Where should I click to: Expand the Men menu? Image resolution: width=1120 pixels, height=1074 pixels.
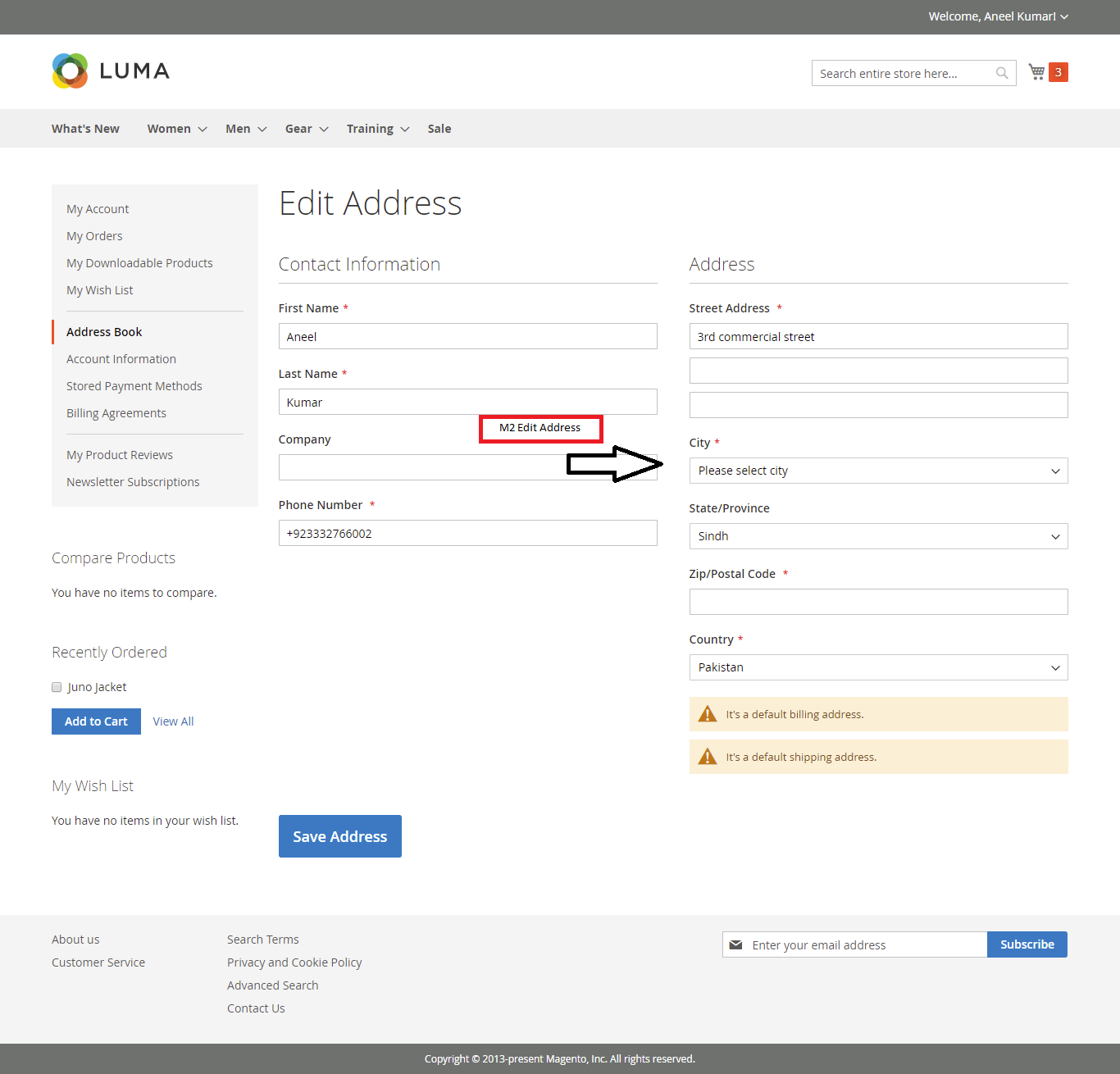(x=246, y=129)
